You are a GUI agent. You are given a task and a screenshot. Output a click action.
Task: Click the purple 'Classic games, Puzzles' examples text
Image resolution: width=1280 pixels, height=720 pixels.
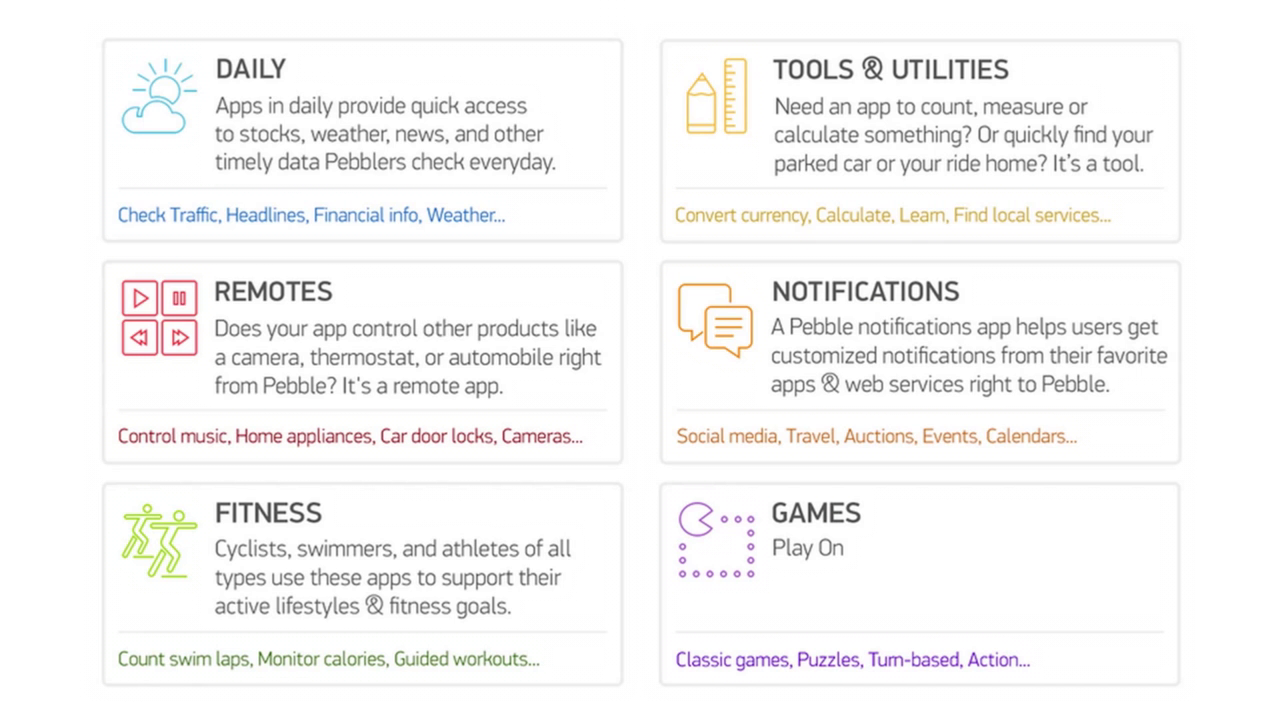[x=852, y=659]
